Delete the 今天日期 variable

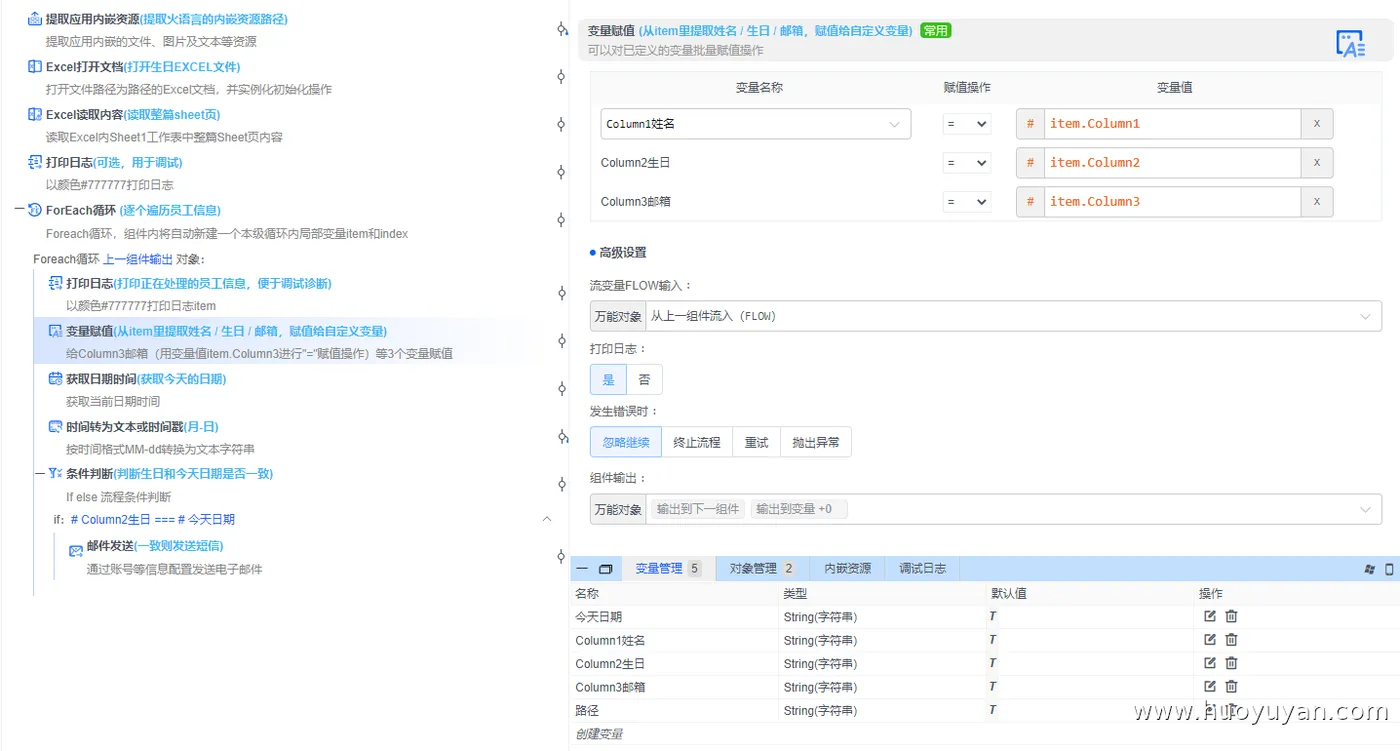(1231, 616)
